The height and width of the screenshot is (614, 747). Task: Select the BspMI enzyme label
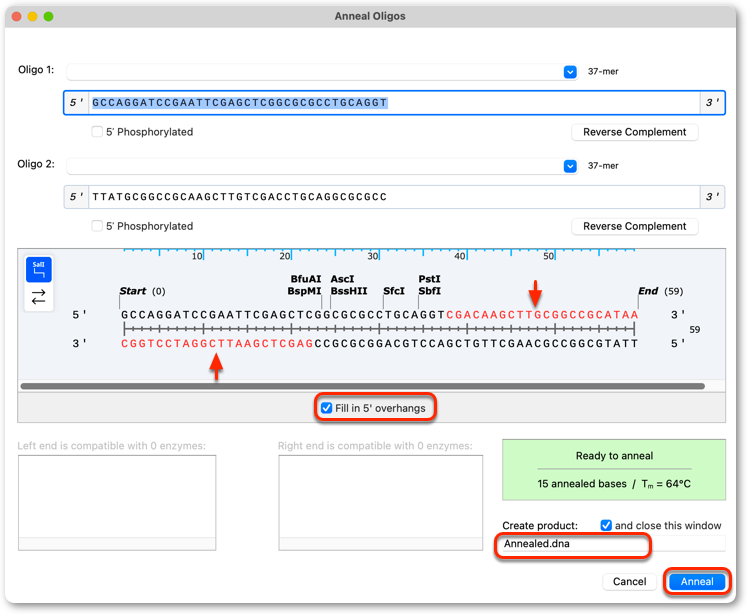(x=304, y=291)
